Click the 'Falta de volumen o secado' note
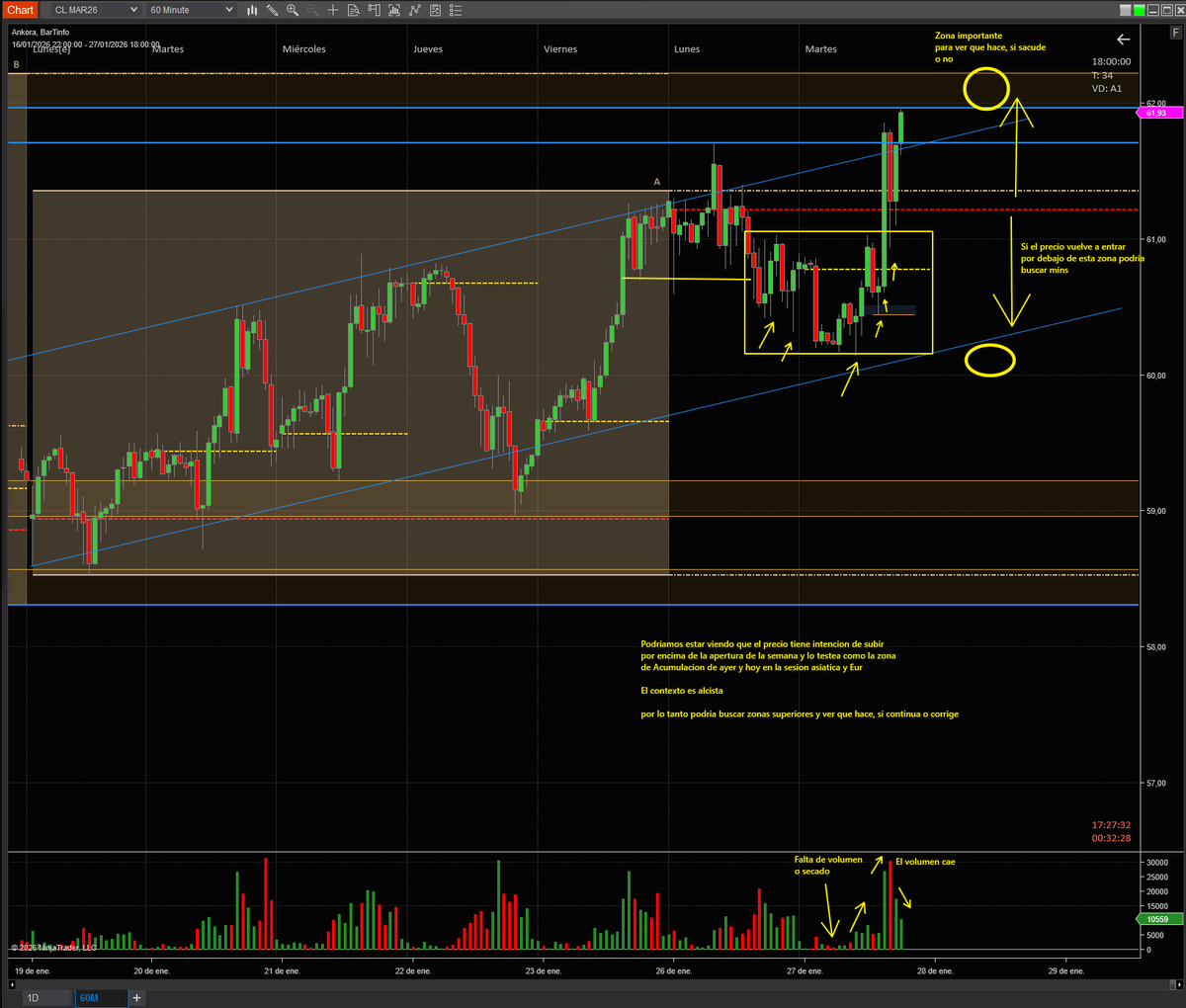This screenshot has height=1008, width=1186. tap(828, 866)
